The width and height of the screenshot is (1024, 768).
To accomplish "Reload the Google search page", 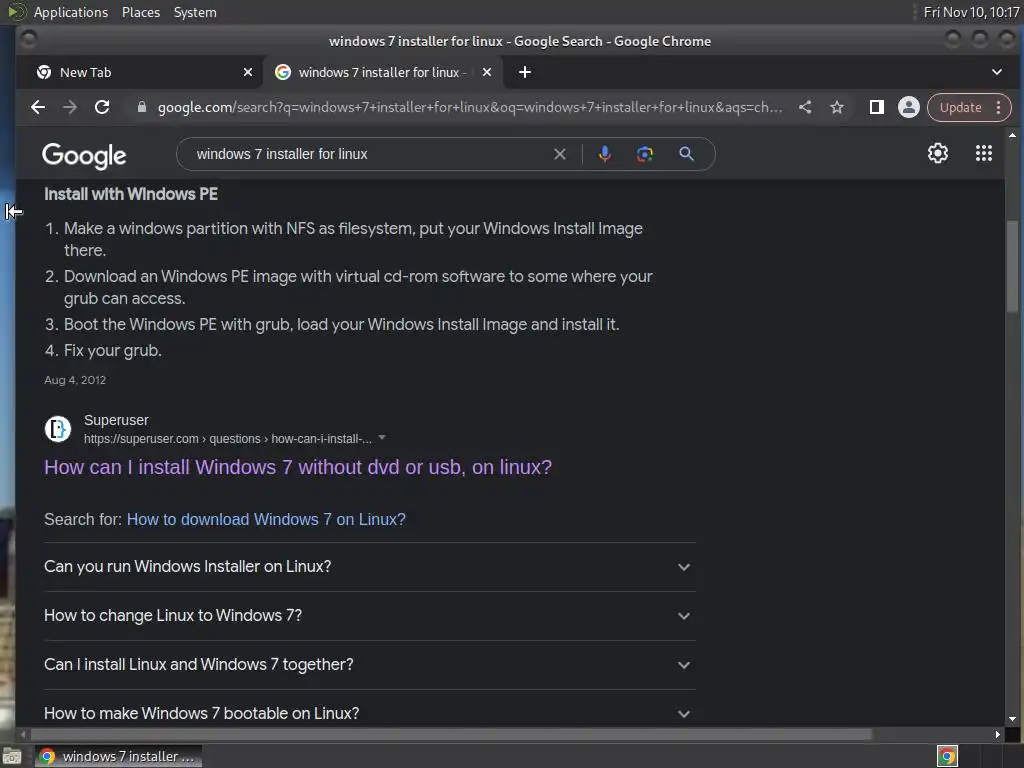I will (x=102, y=107).
